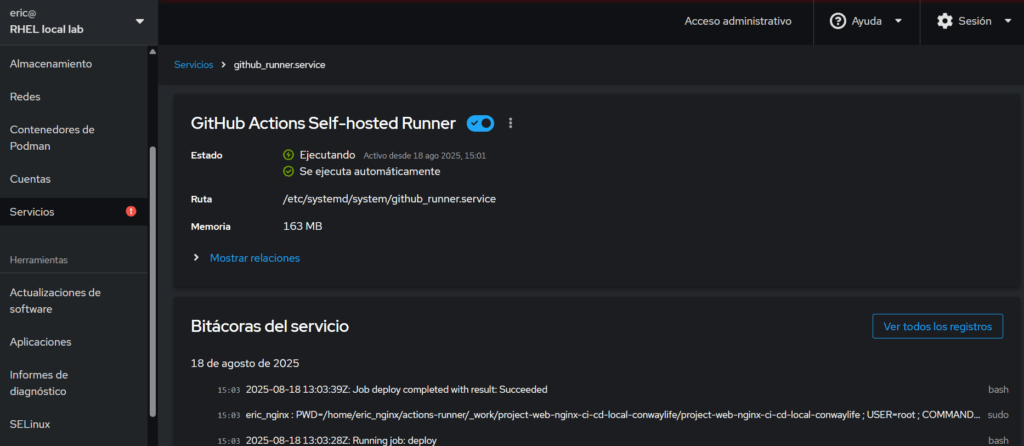Click the red alert badge on Servicios

pyautogui.click(x=131, y=211)
